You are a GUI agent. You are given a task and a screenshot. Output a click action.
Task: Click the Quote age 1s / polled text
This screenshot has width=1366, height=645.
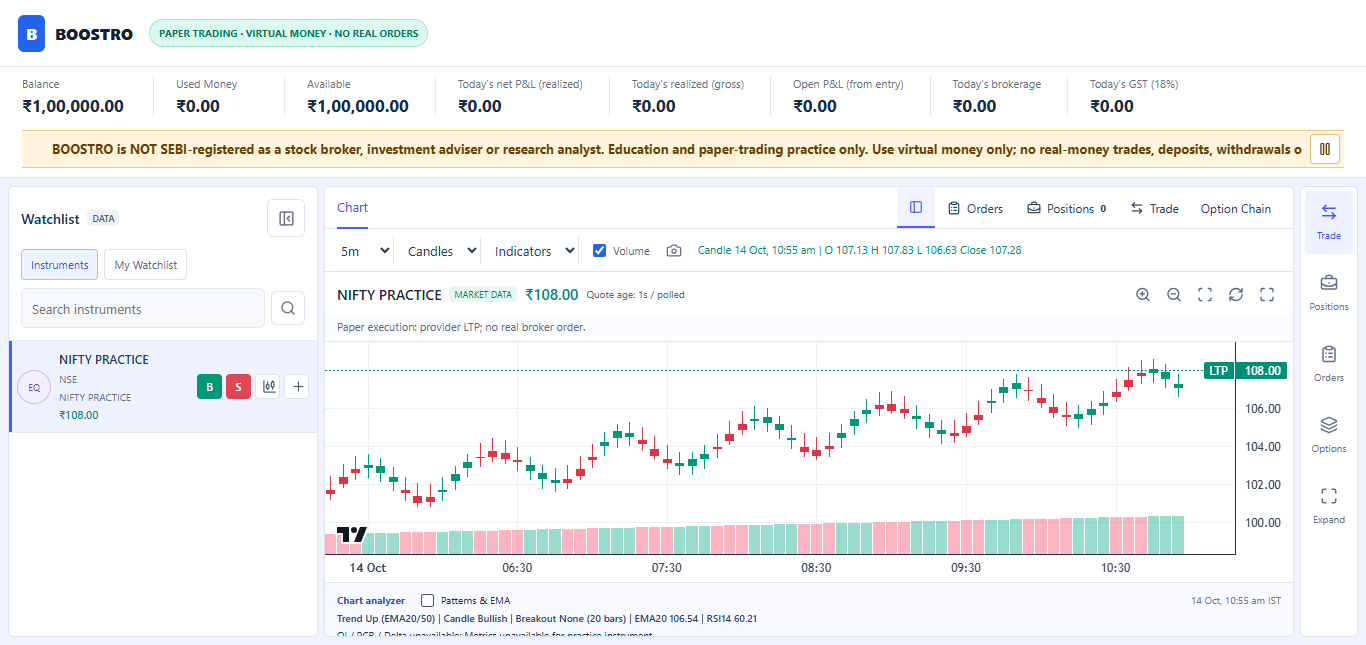click(x=635, y=295)
